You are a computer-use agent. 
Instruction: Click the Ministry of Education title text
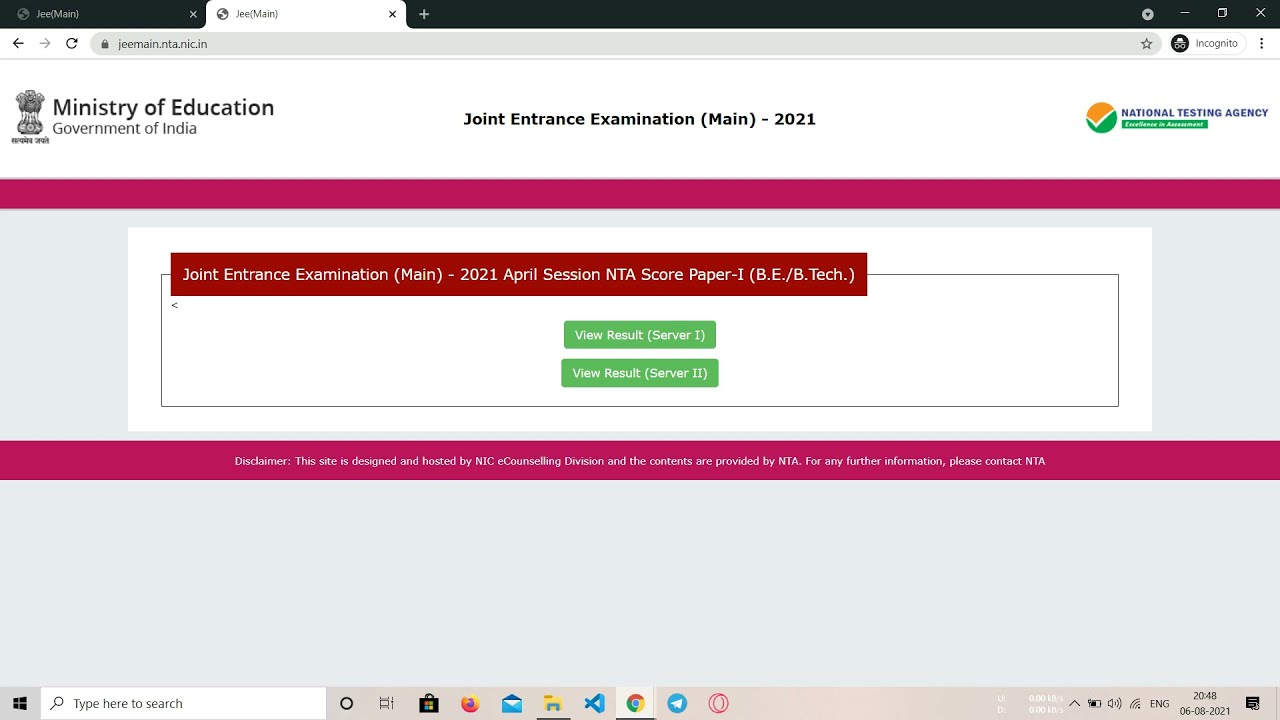(x=163, y=107)
